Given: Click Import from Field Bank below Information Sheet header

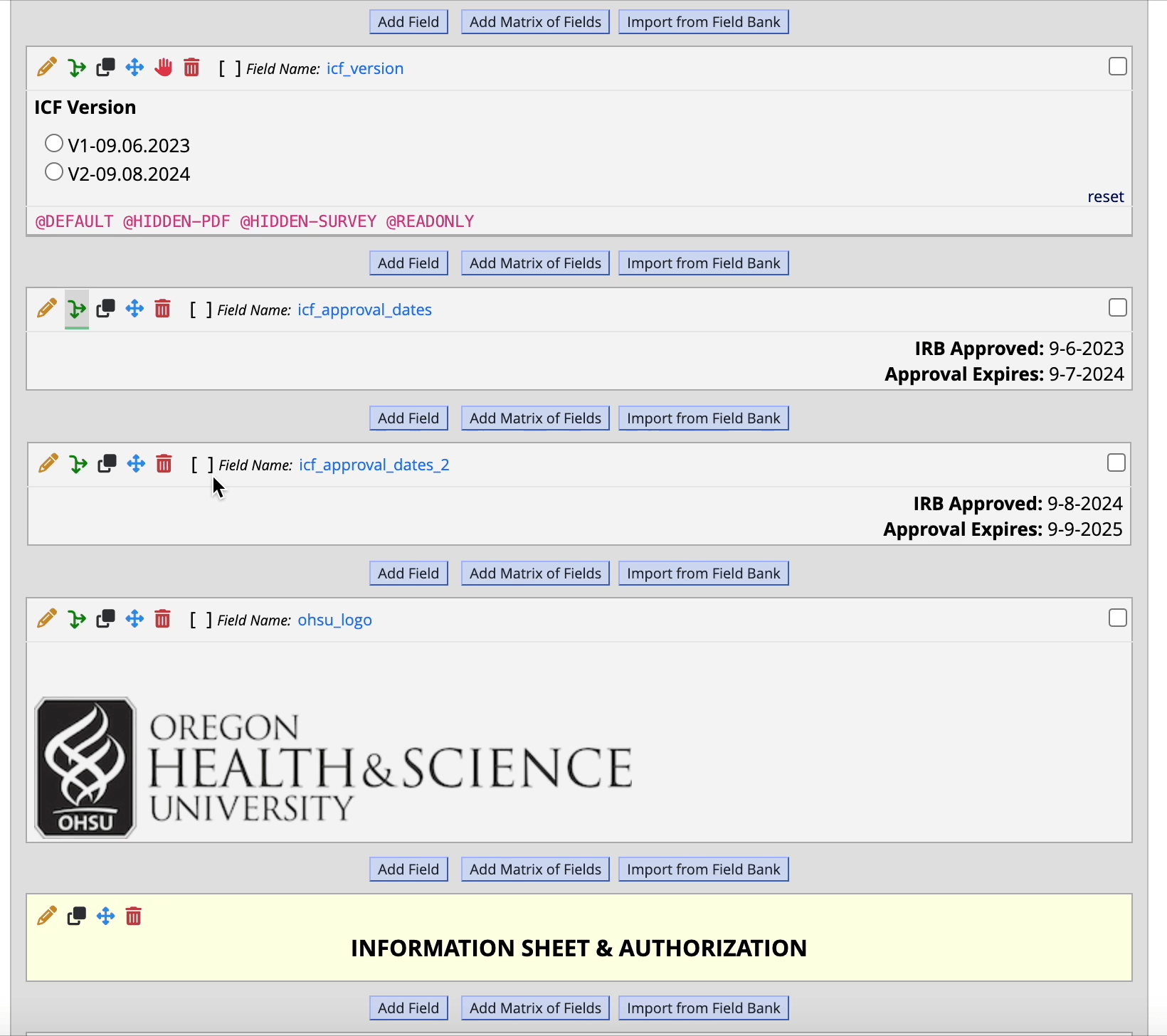Looking at the screenshot, I should [704, 1008].
